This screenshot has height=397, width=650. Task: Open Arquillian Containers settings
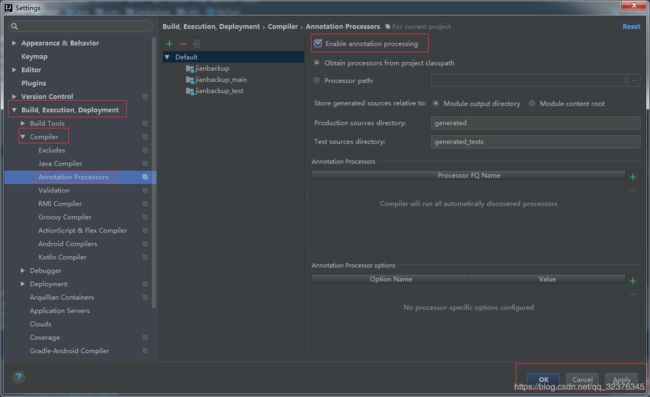tap(62, 298)
